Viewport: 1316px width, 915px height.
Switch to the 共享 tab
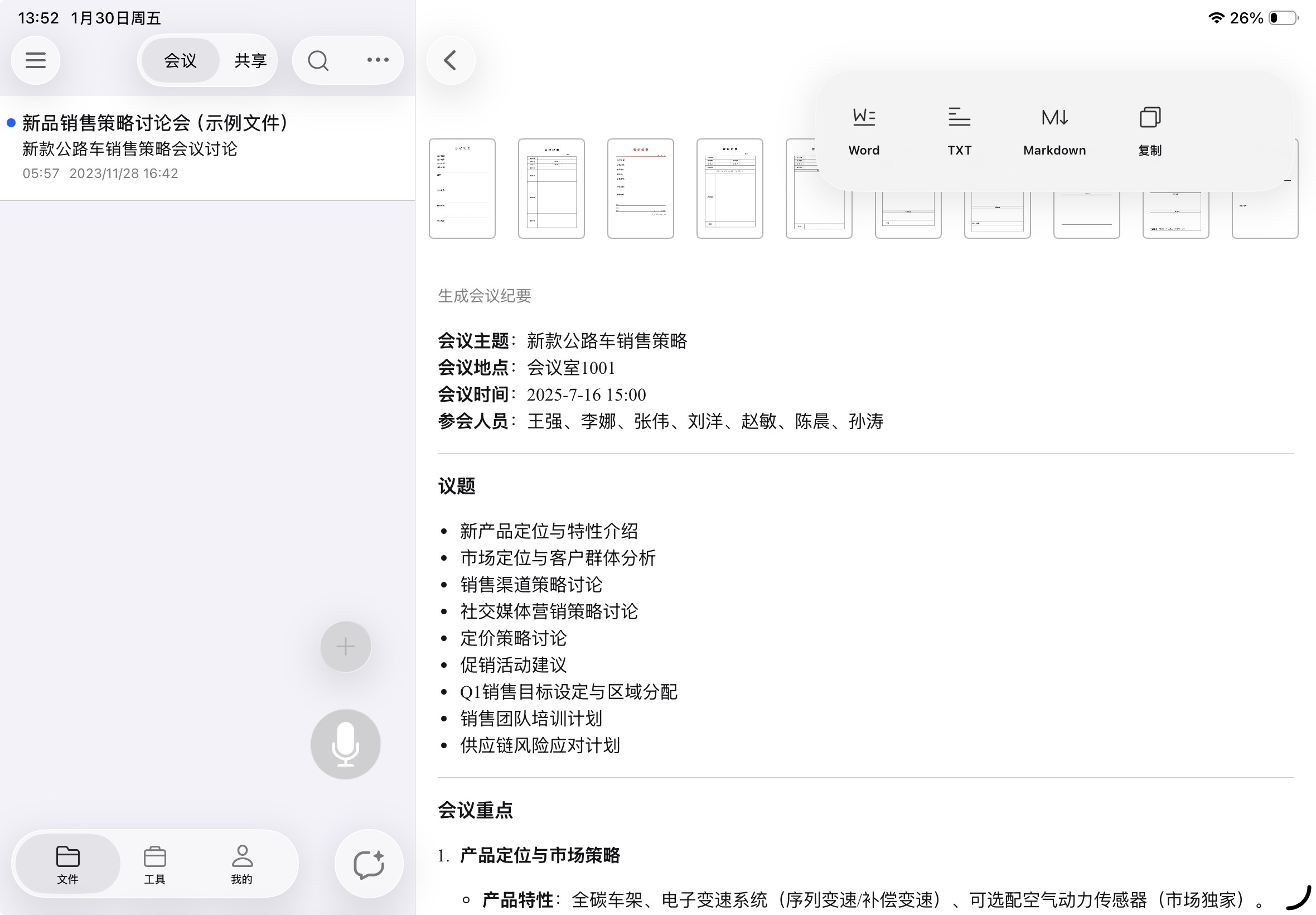[250, 60]
